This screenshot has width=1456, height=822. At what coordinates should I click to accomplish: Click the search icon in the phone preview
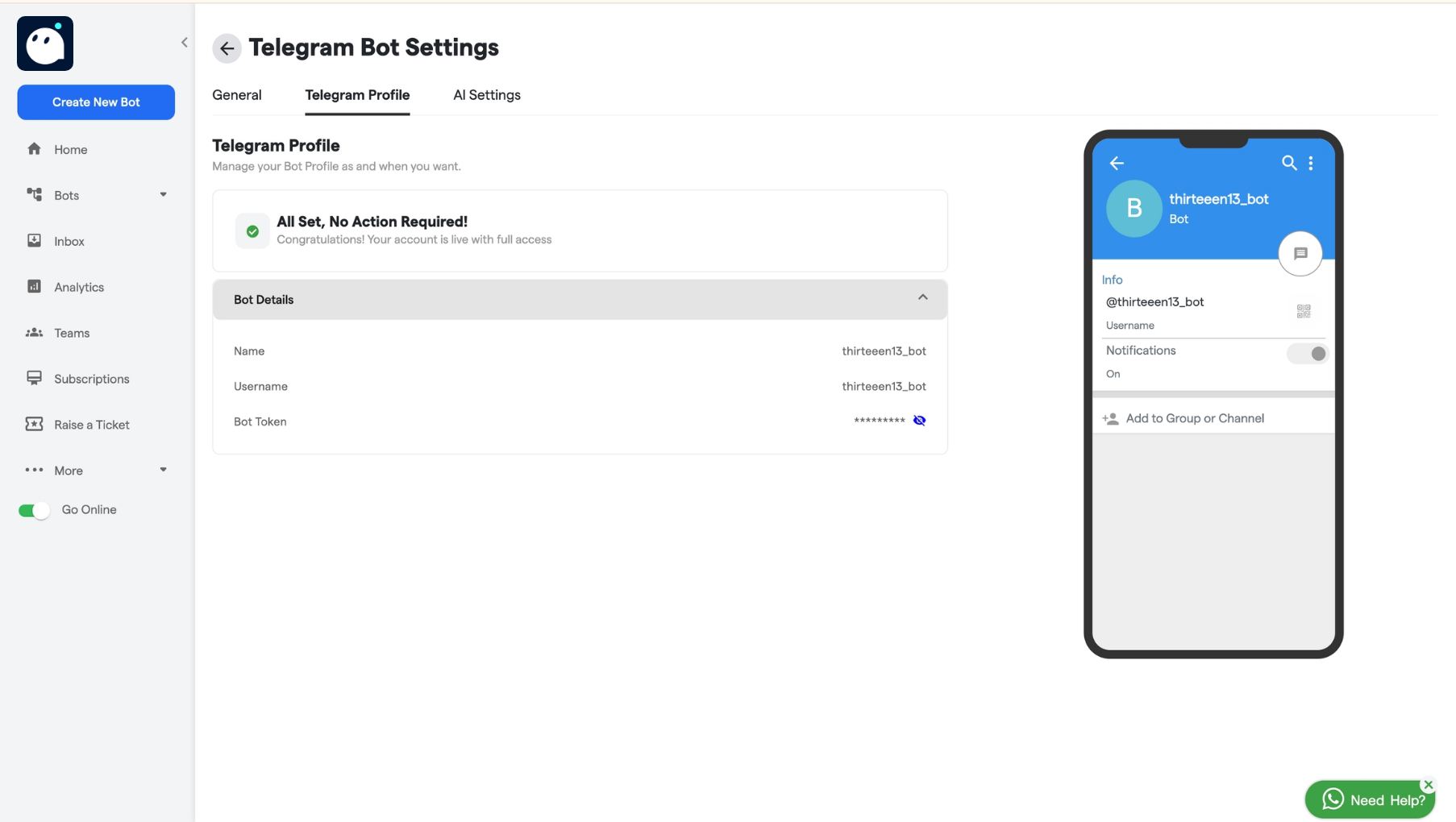click(1289, 163)
